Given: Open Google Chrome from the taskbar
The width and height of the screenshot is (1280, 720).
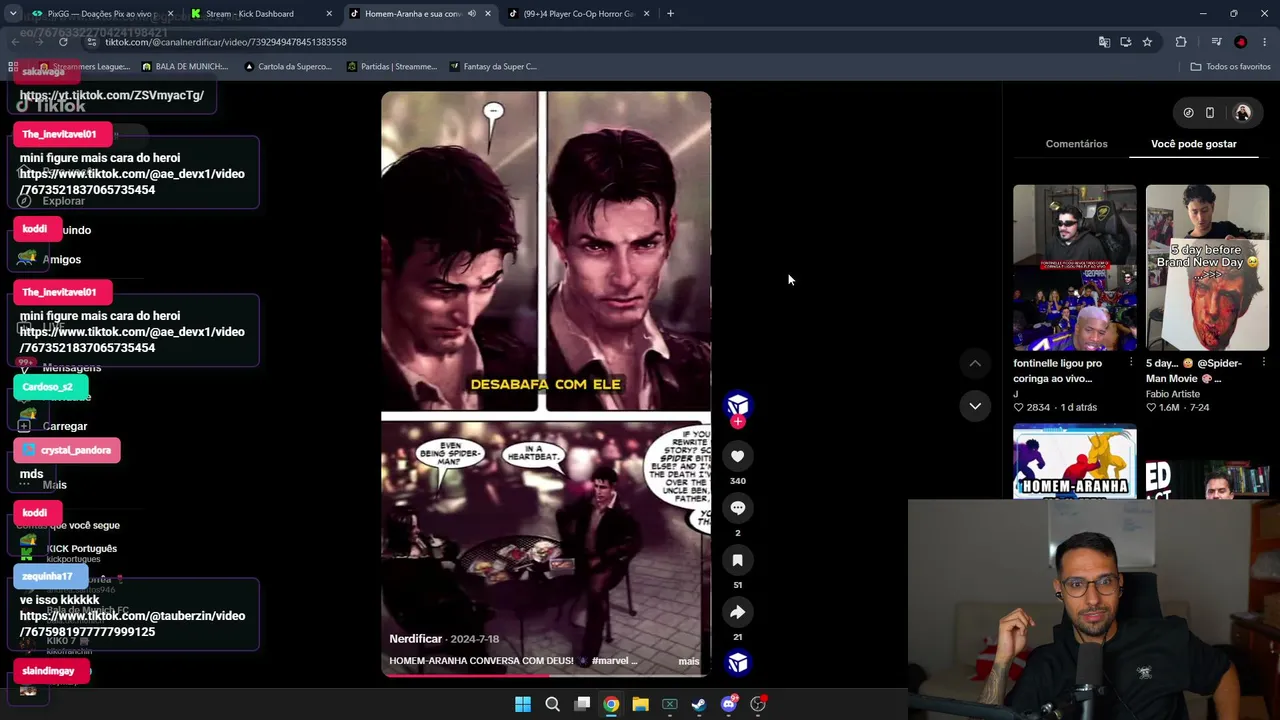Looking at the screenshot, I should pos(611,704).
